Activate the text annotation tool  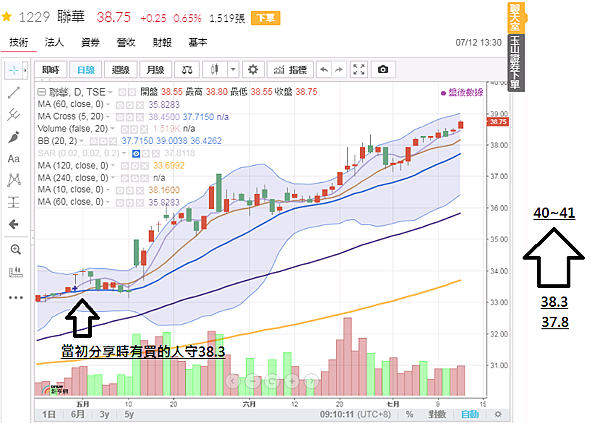[15, 158]
